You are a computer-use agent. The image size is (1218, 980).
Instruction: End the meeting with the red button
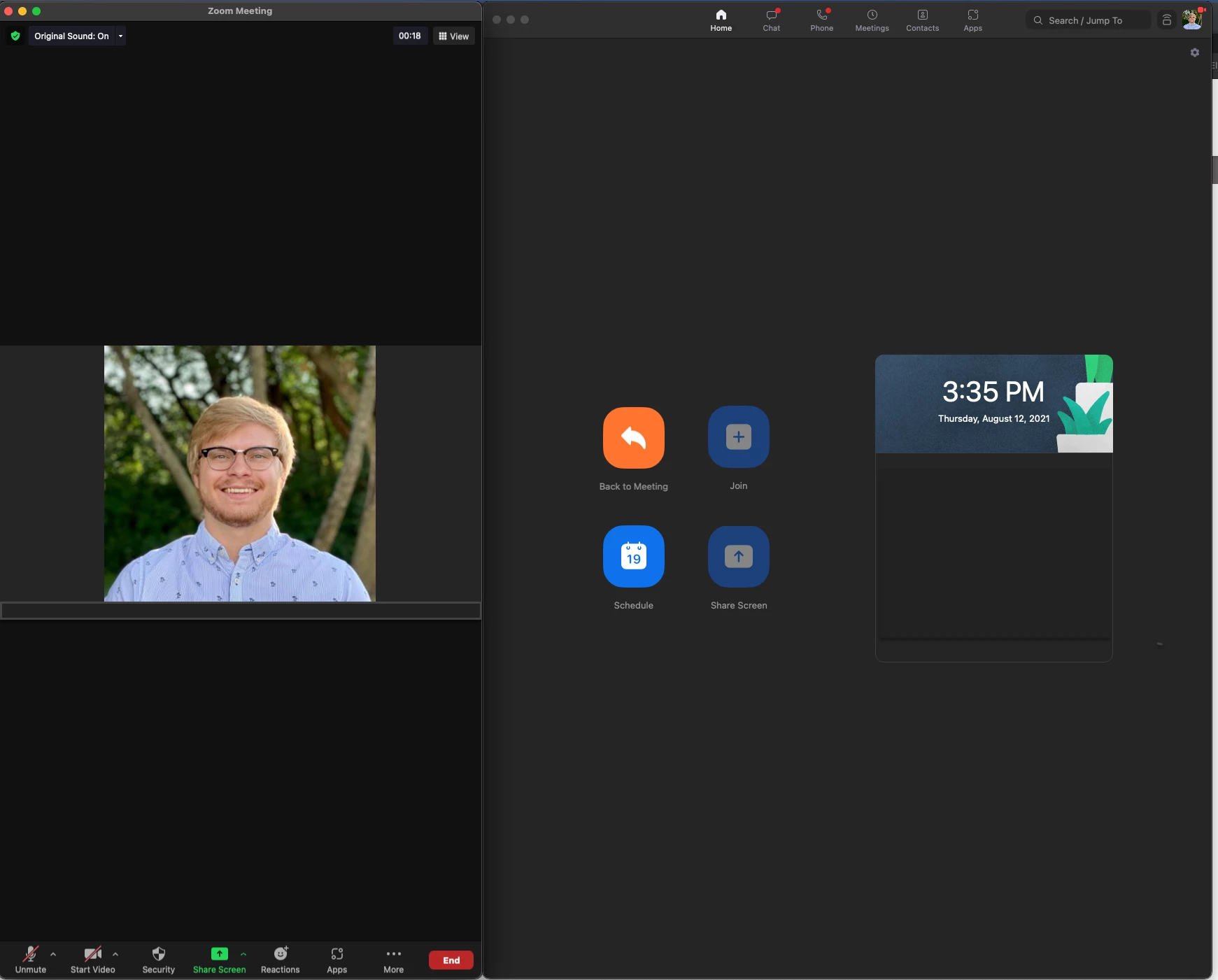tap(451, 960)
